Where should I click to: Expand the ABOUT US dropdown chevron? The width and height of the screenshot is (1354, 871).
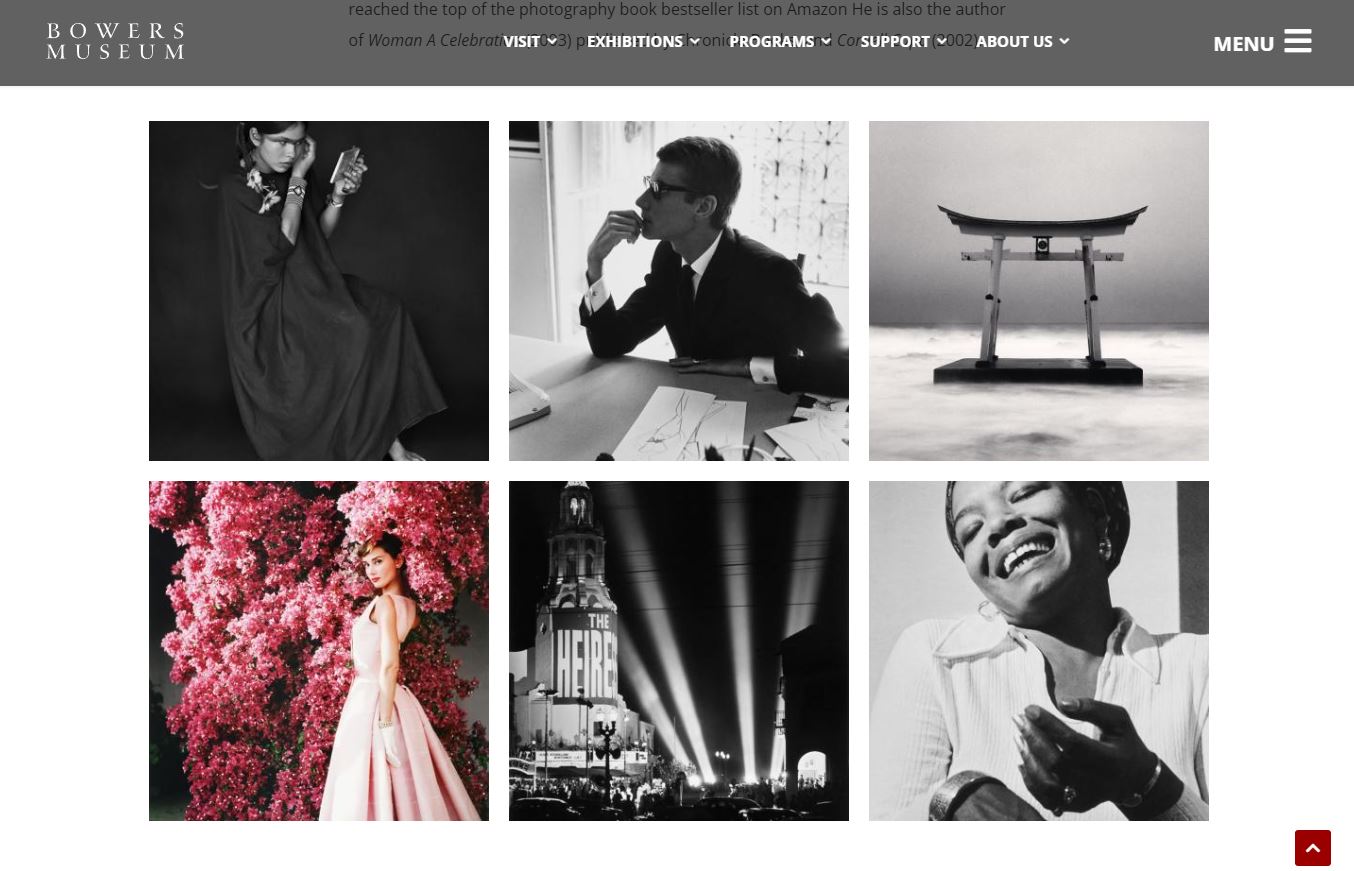coord(1064,42)
